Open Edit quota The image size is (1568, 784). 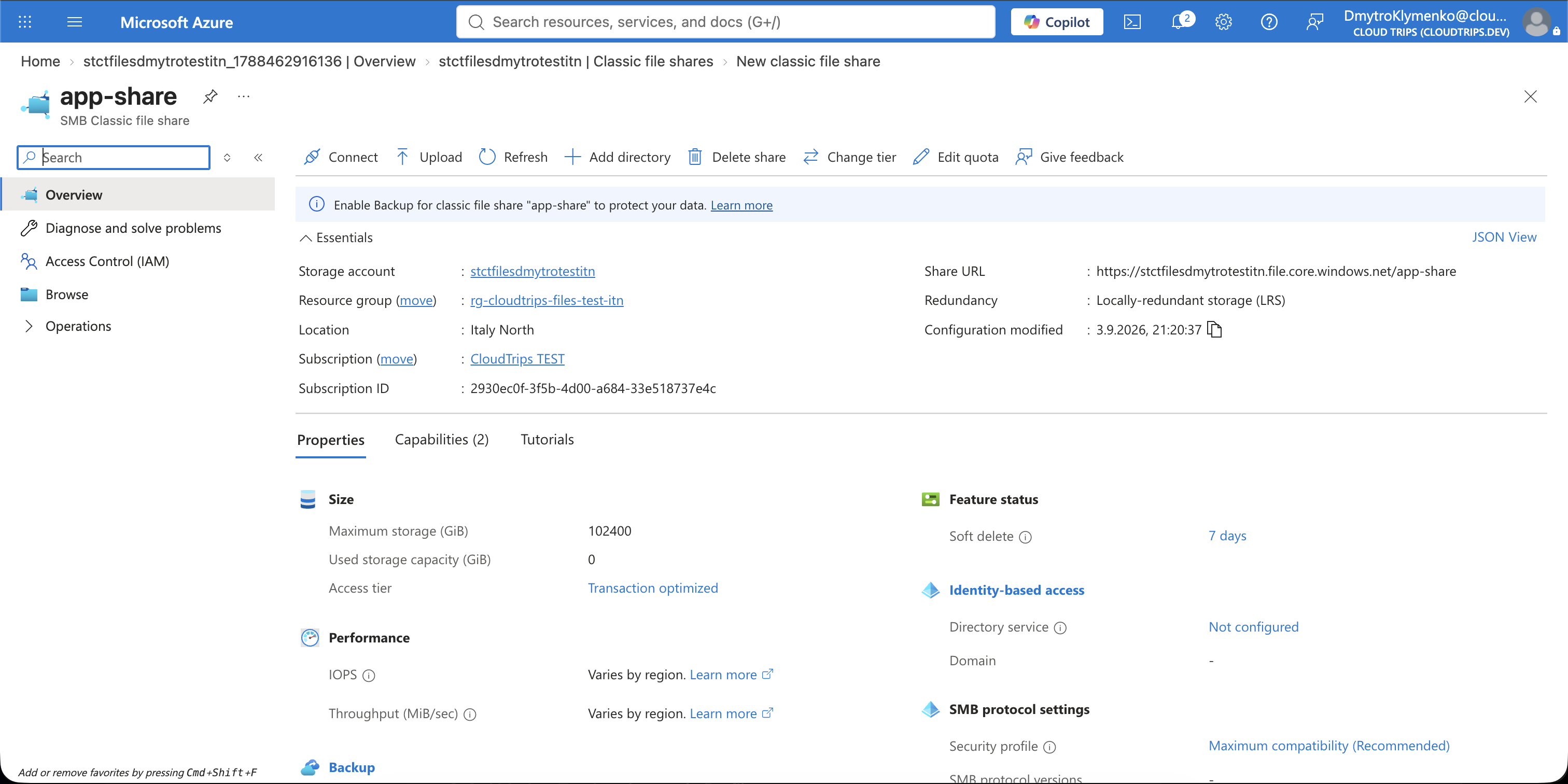click(956, 157)
